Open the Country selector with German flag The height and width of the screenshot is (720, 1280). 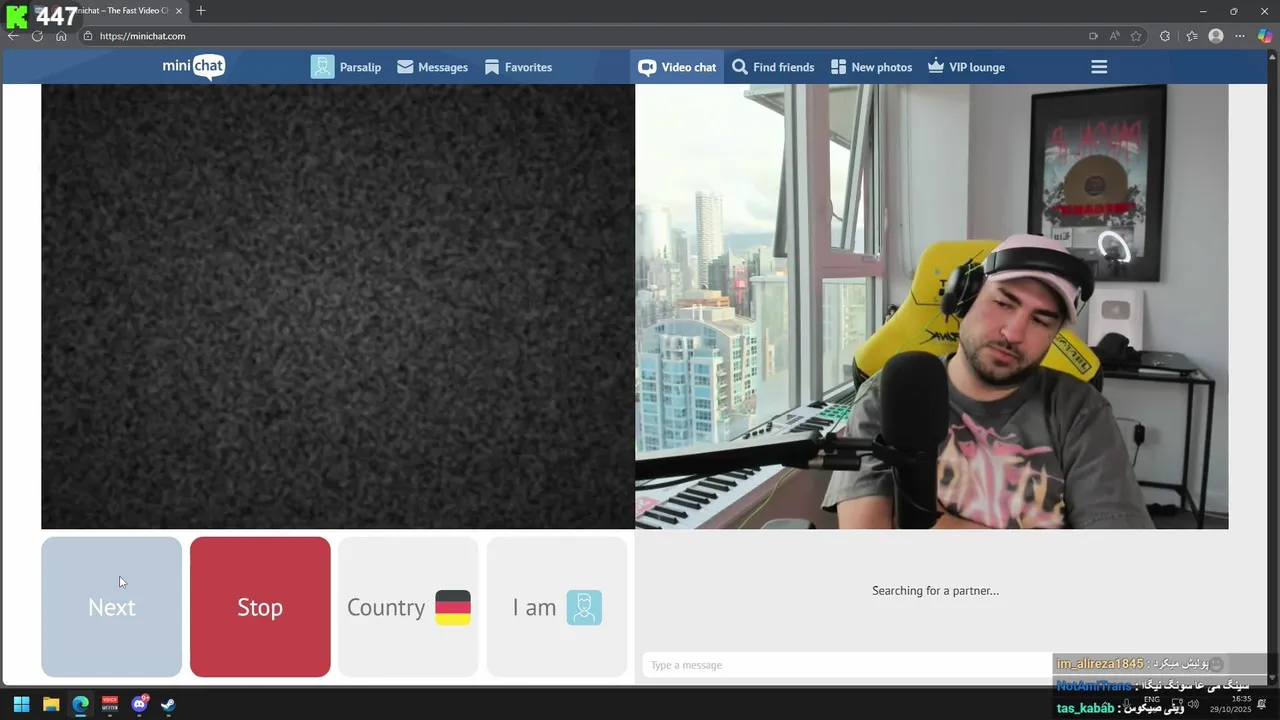(x=408, y=607)
